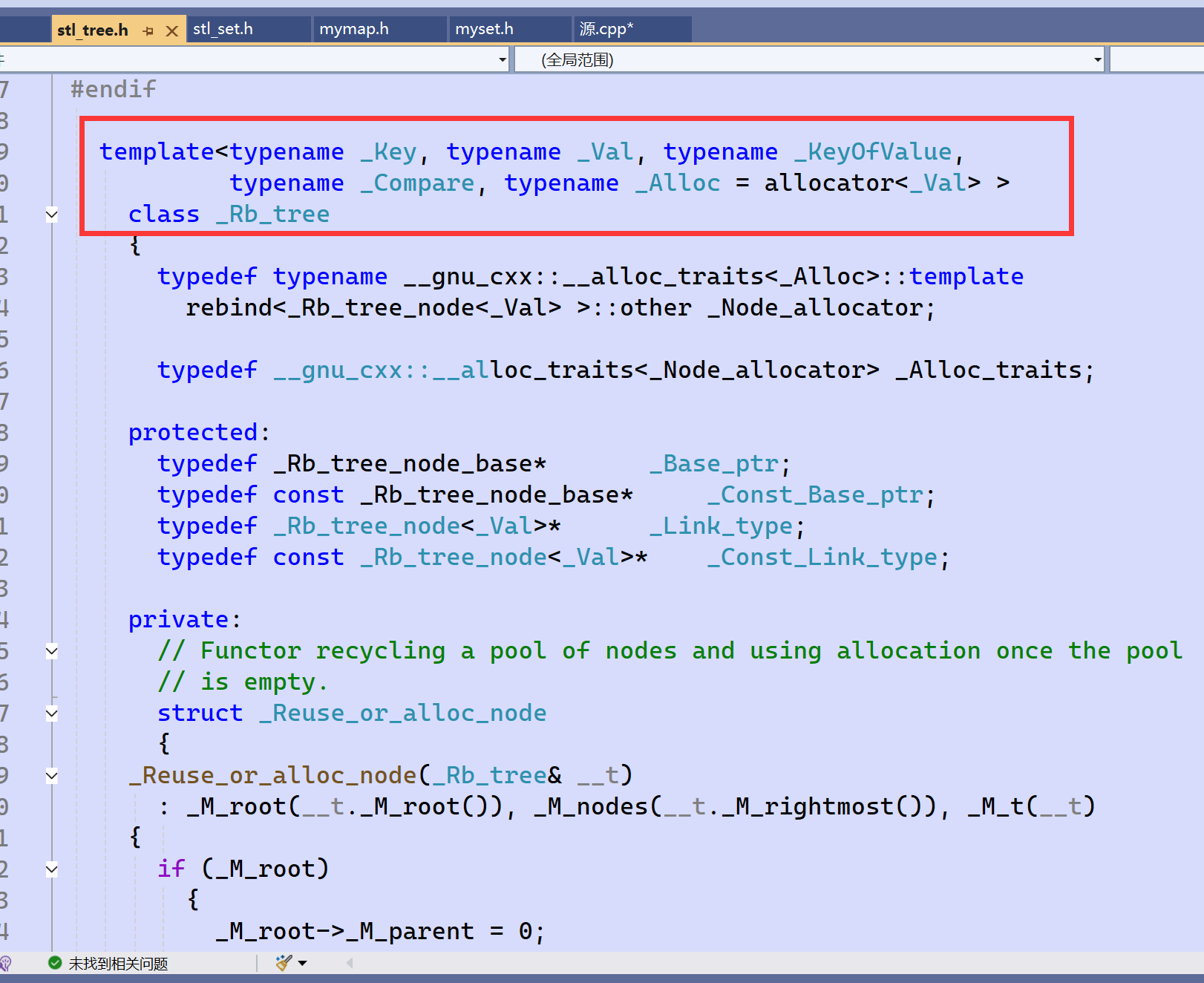Viewport: 1204px width, 983px height.
Task: Click the _KeyOfValue template parameter
Action: (x=872, y=151)
